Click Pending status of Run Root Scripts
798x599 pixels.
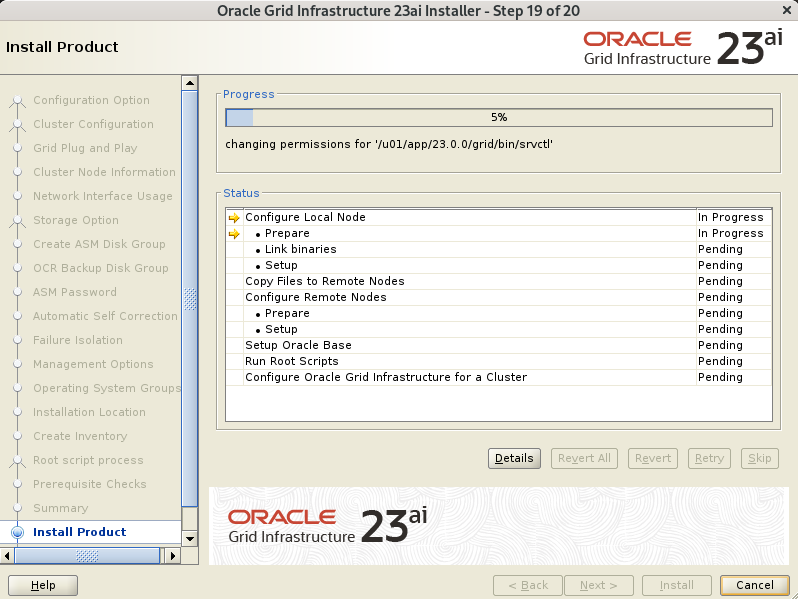(x=720, y=361)
